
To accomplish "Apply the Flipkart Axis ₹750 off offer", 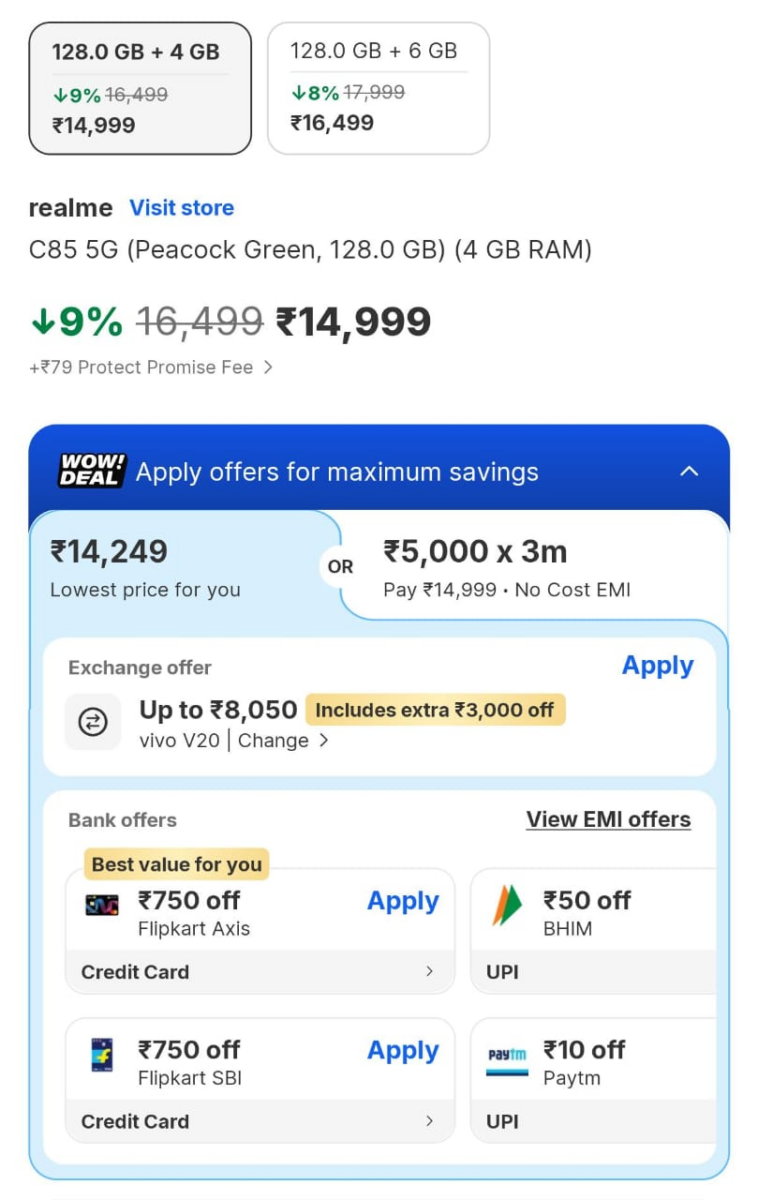I will tap(403, 901).
